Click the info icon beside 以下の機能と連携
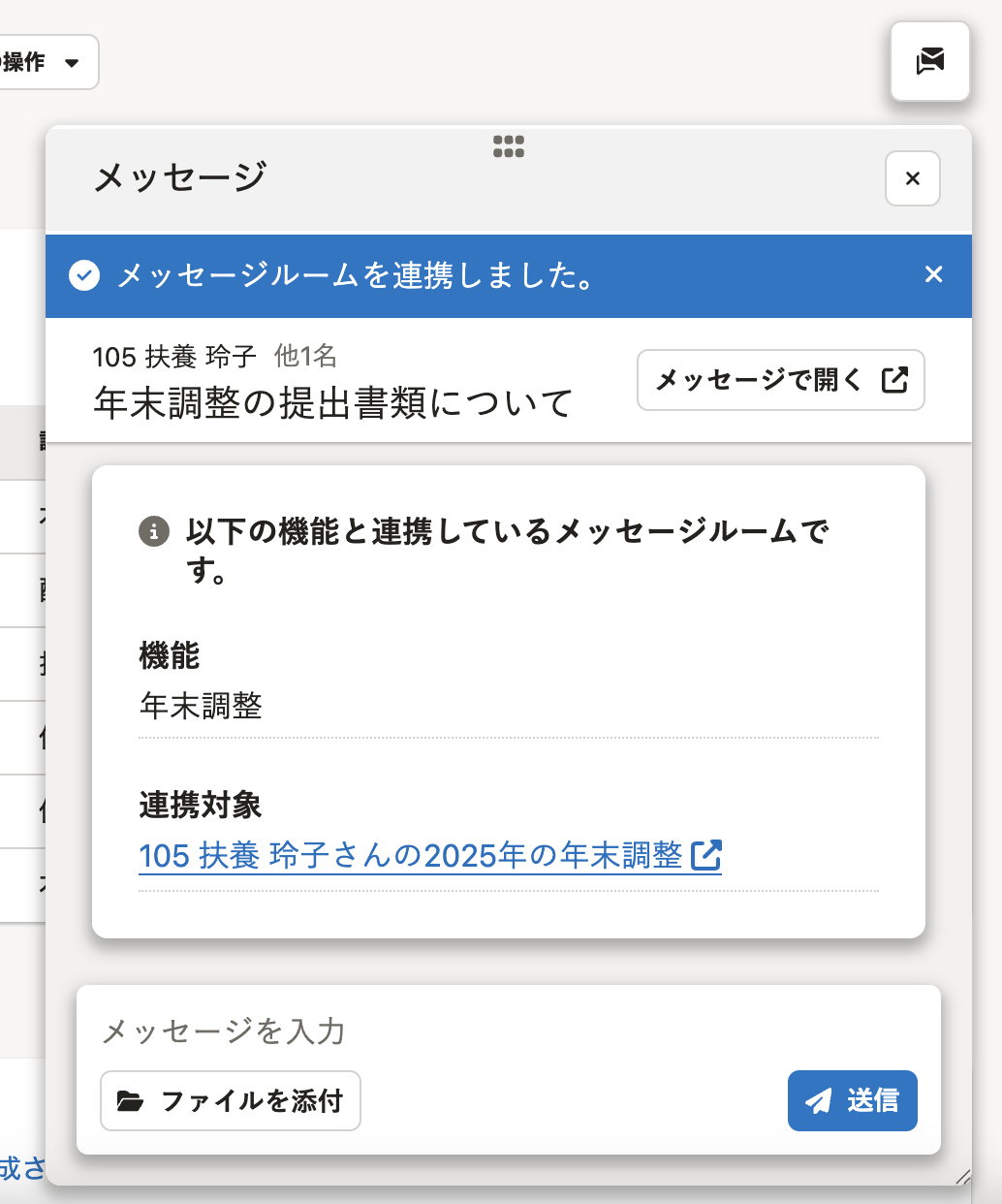The height and width of the screenshot is (1204, 1002). click(153, 531)
